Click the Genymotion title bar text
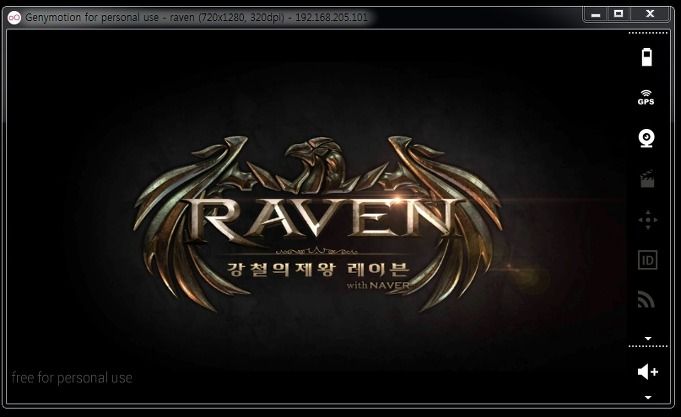 pyautogui.click(x=196, y=17)
